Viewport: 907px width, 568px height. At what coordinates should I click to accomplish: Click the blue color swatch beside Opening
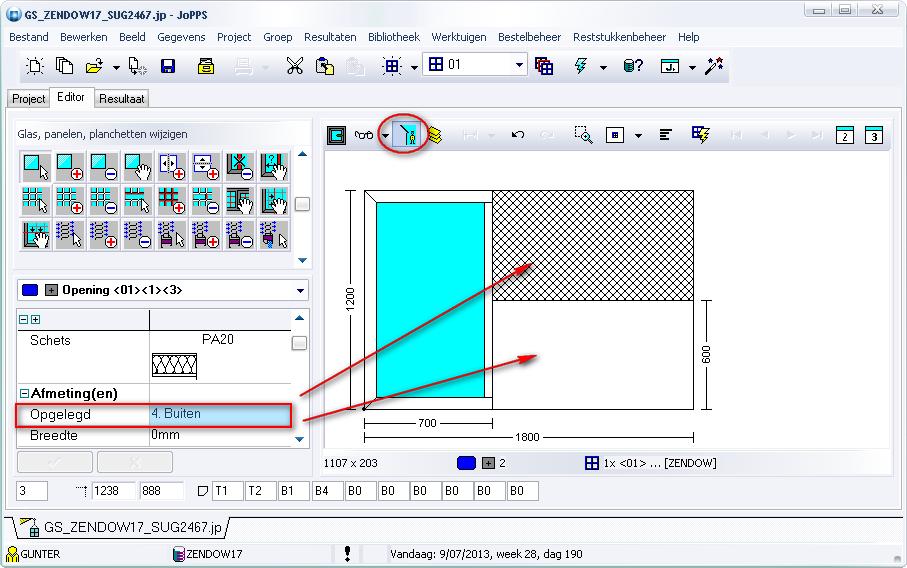(x=30, y=290)
